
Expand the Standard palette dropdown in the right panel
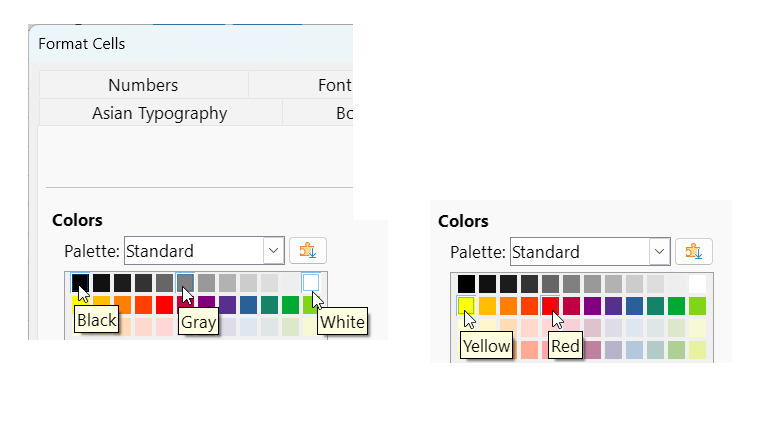[658, 252]
